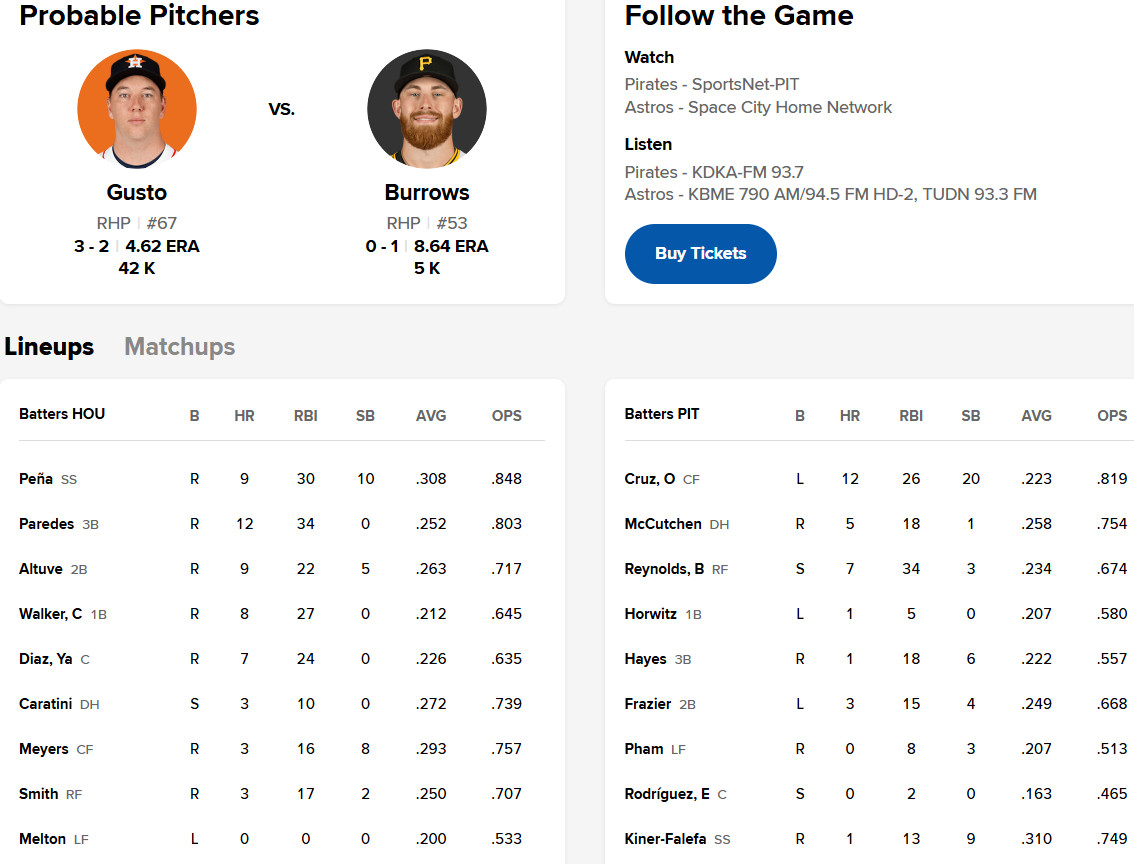Click Burrows' pitcher headshot photo
This screenshot has width=1134, height=864.
(427, 109)
